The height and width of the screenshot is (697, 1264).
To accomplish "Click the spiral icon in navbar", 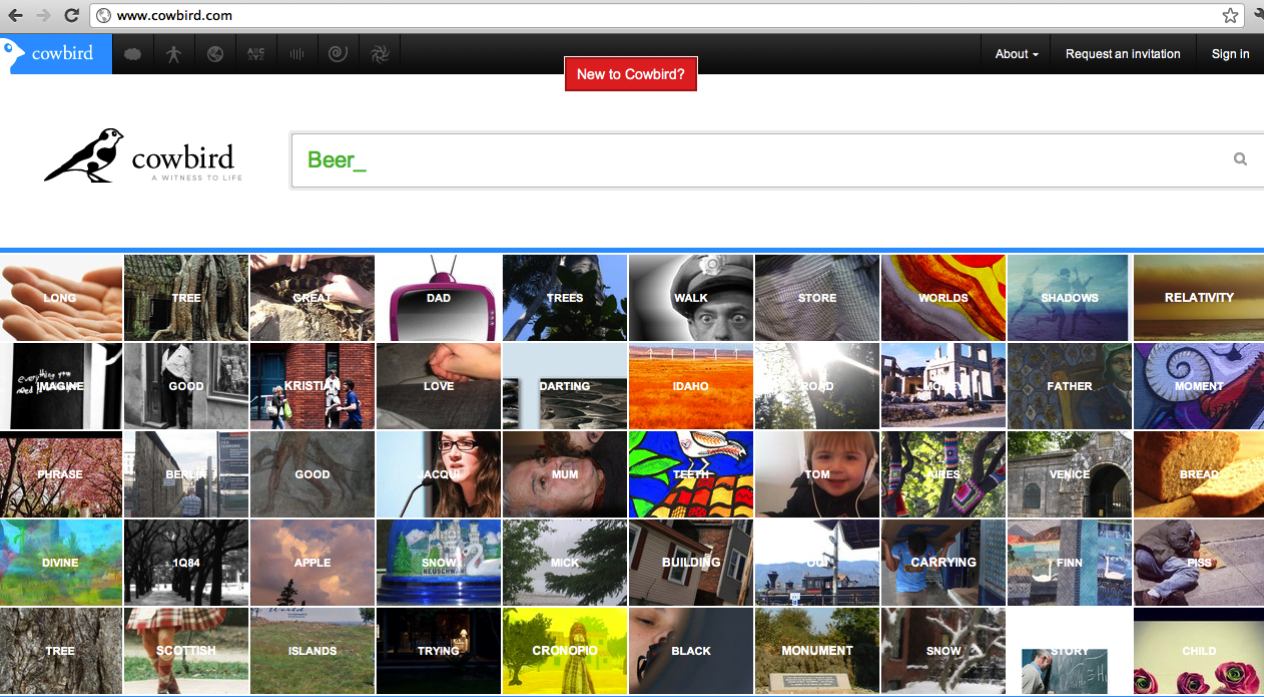I will click(x=338, y=54).
